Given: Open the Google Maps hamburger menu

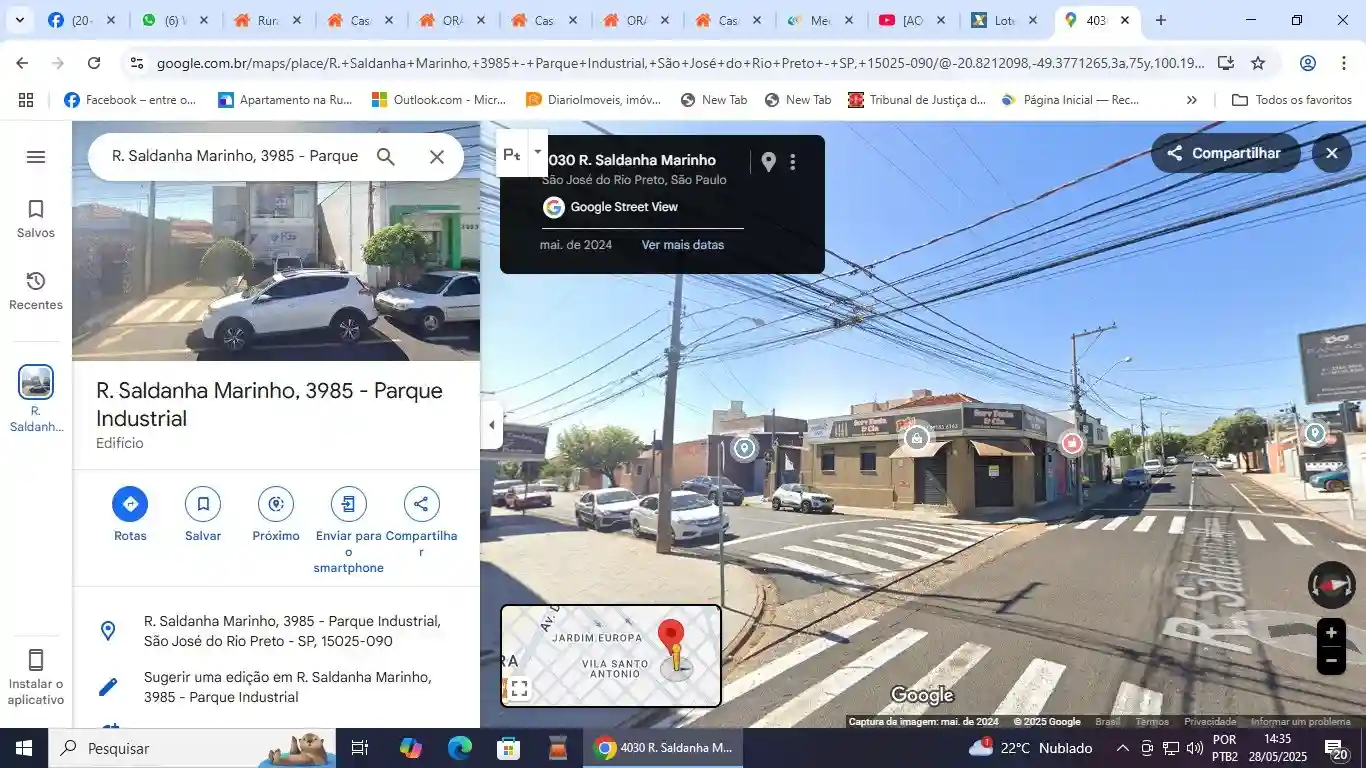Looking at the screenshot, I should click(36, 157).
